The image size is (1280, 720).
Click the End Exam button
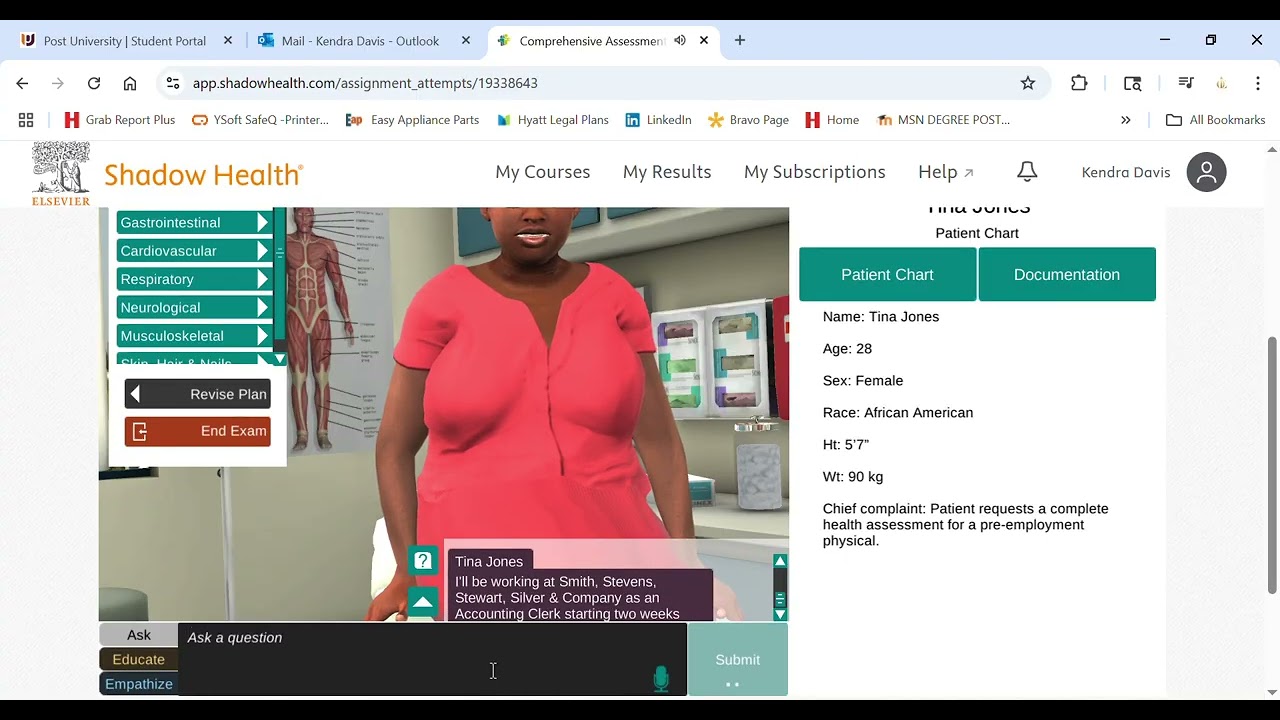click(198, 431)
